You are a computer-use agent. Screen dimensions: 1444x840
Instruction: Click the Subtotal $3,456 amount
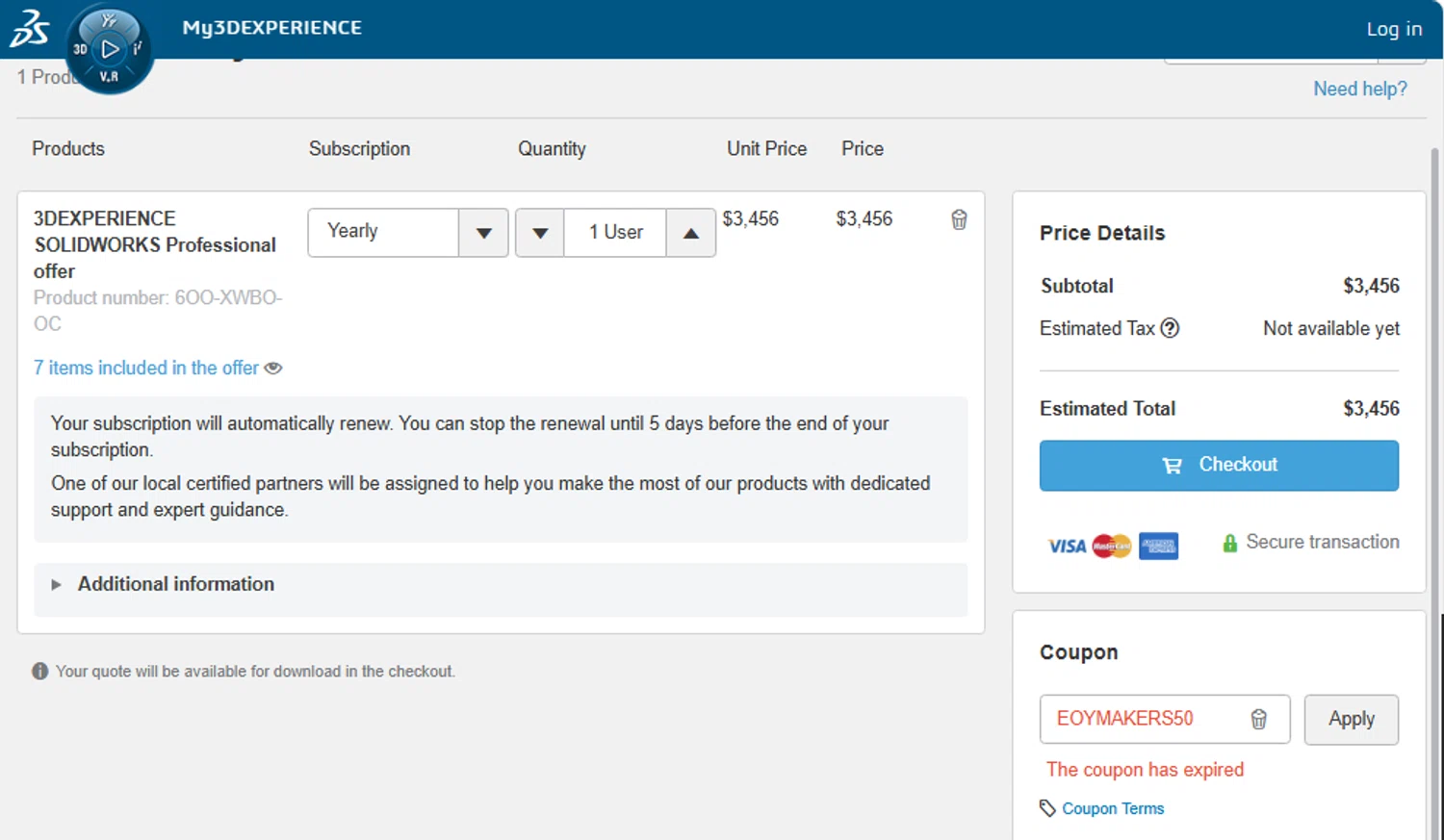[1371, 286]
